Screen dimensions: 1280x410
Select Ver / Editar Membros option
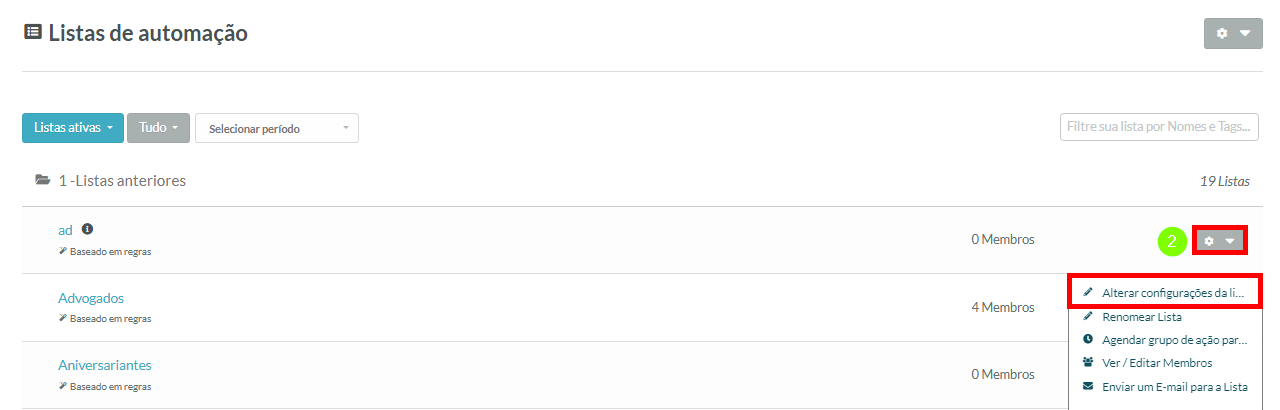tap(1156, 363)
